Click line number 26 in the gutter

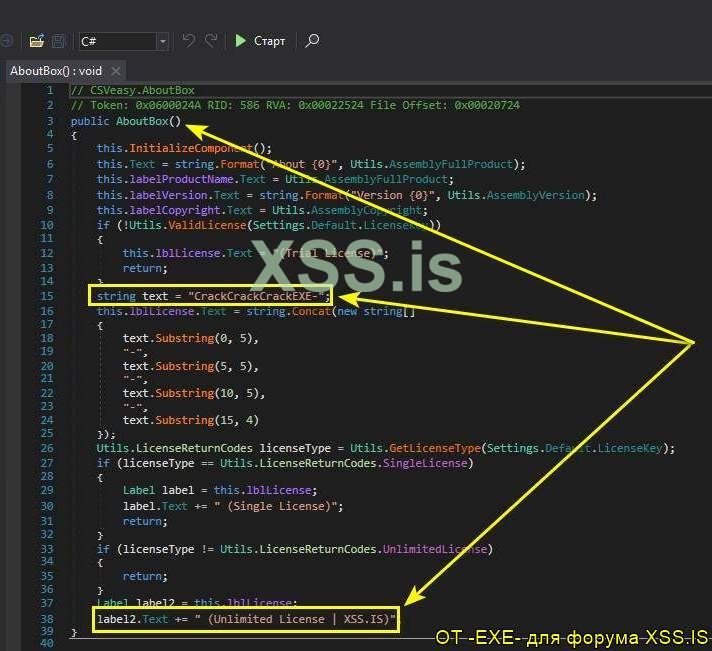point(47,449)
